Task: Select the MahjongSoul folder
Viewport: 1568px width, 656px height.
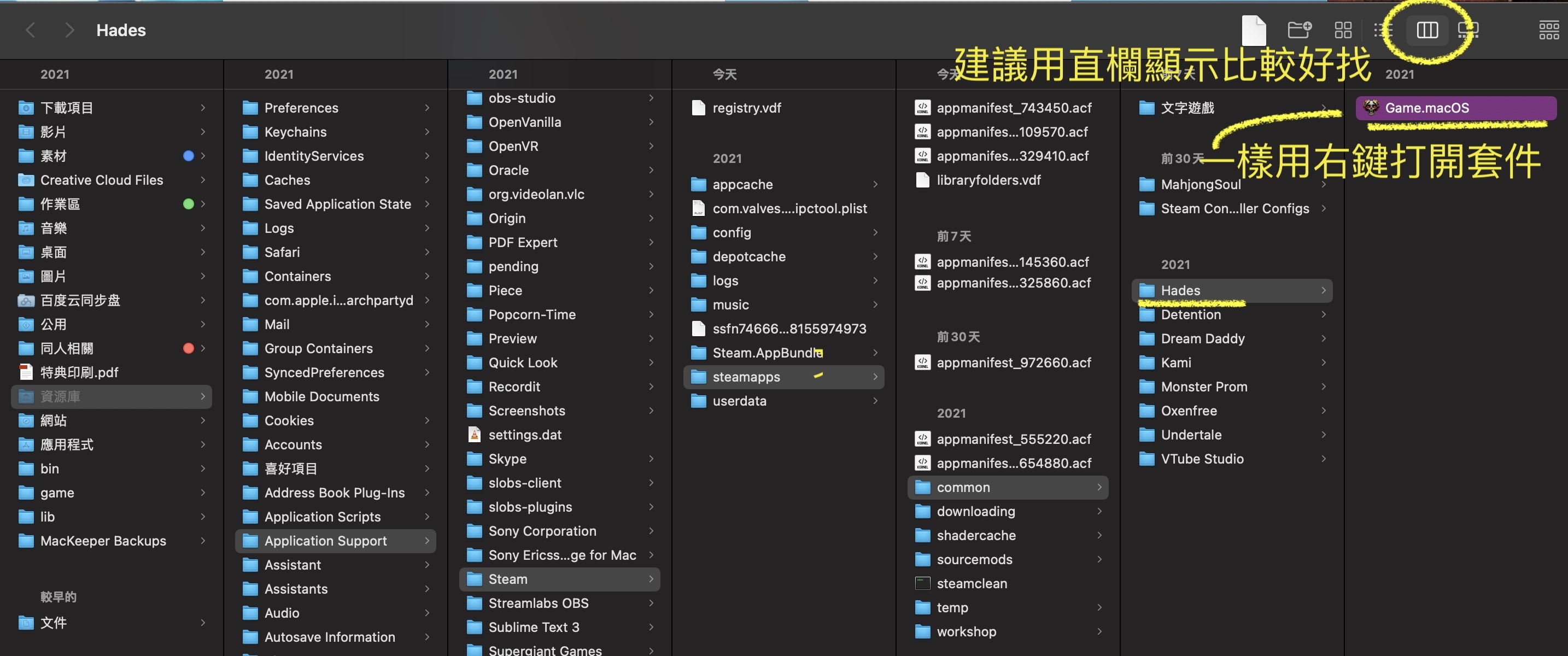Action: pyautogui.click(x=1232, y=184)
